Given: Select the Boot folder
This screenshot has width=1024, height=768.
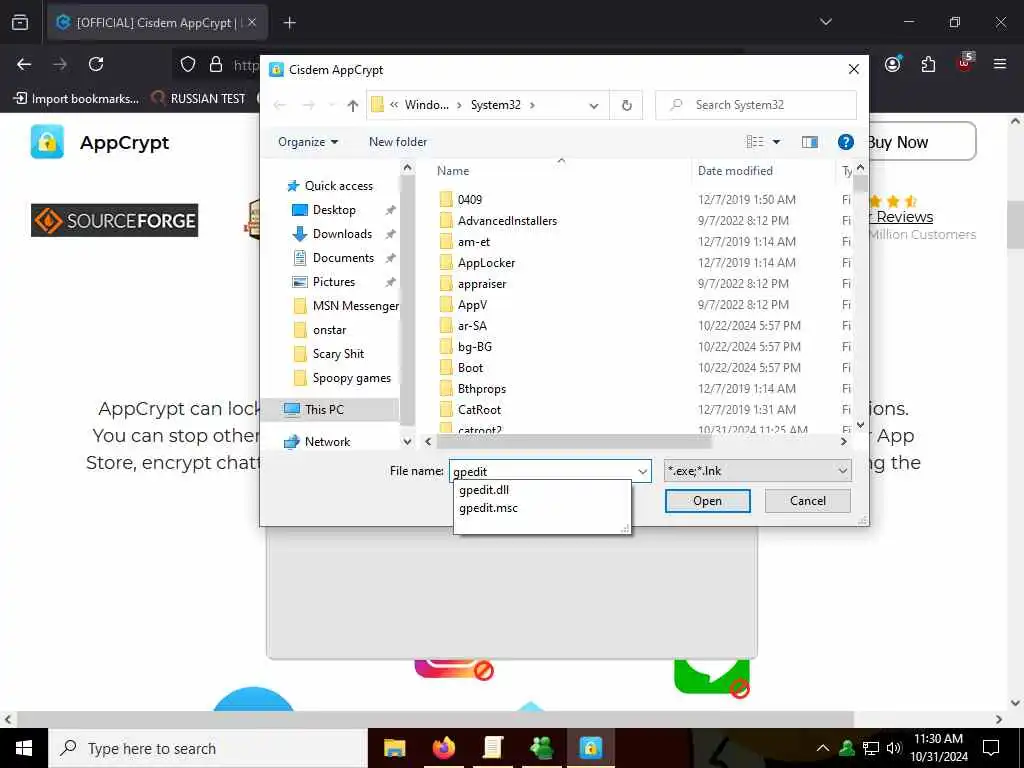Looking at the screenshot, I should (470, 368).
